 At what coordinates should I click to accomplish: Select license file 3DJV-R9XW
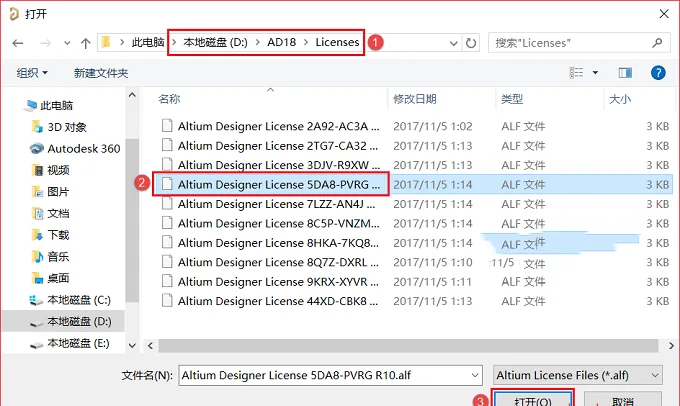(x=279, y=165)
